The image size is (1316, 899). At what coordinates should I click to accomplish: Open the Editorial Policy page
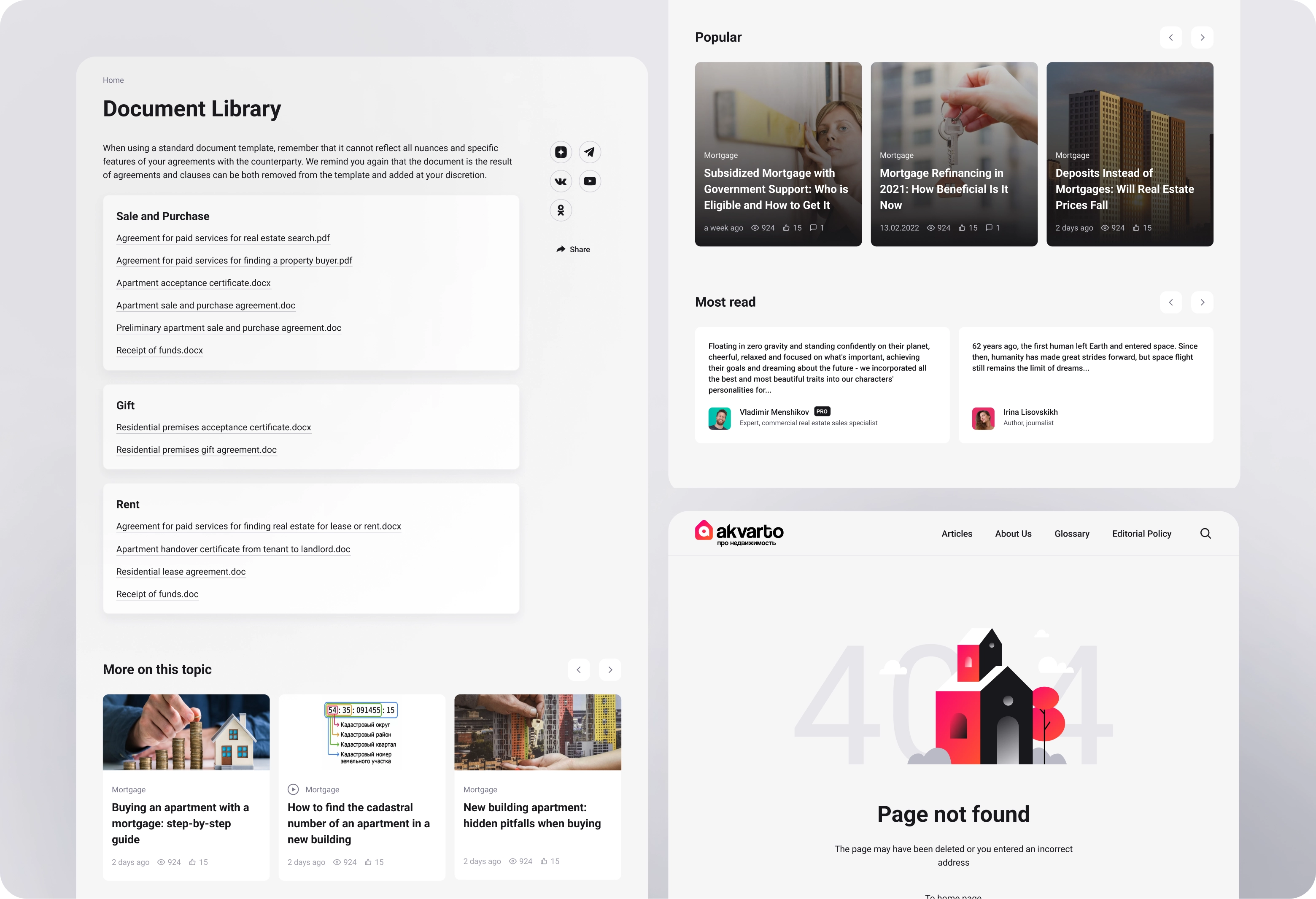(1141, 534)
